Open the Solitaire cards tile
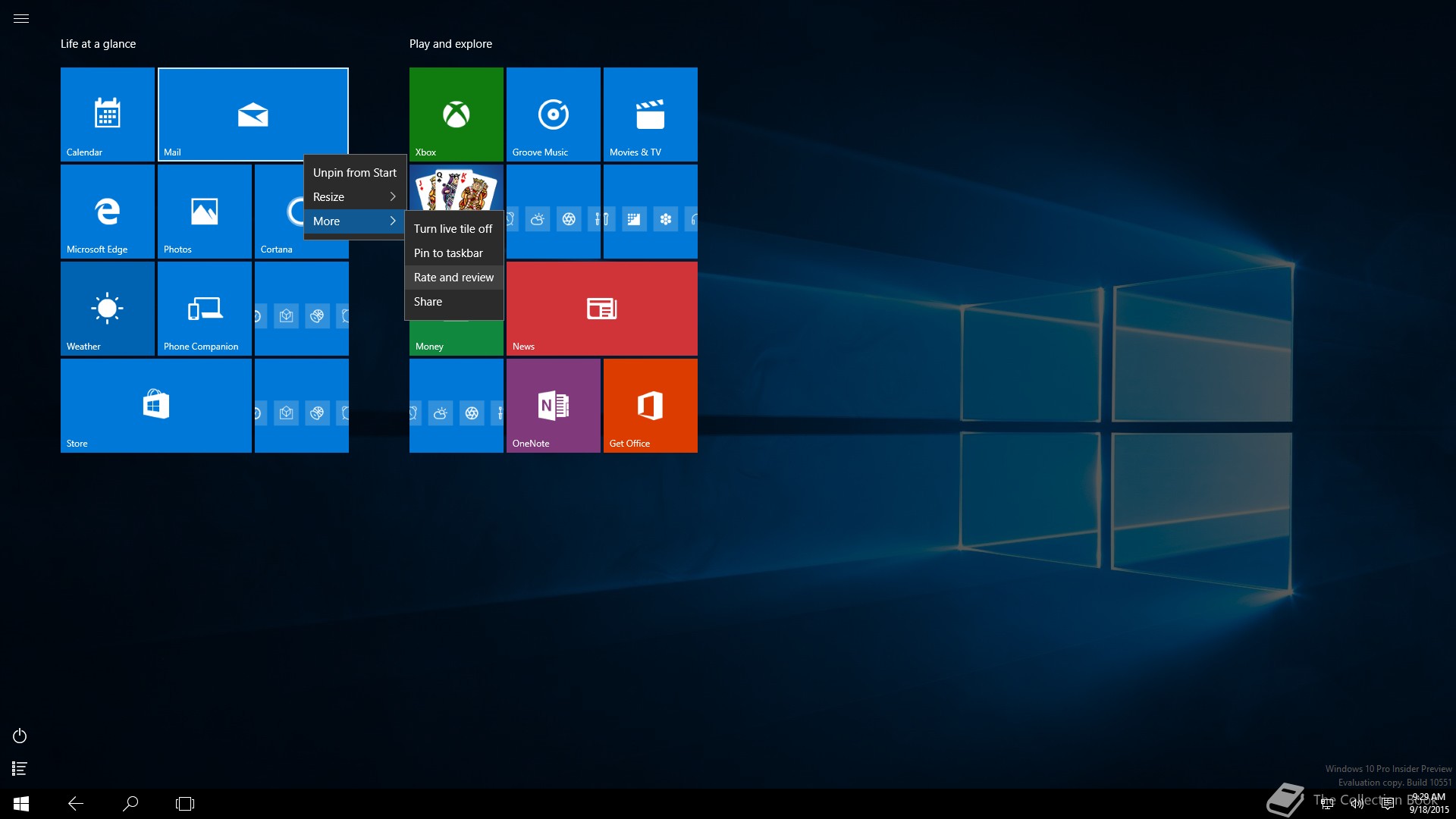 pyautogui.click(x=457, y=187)
